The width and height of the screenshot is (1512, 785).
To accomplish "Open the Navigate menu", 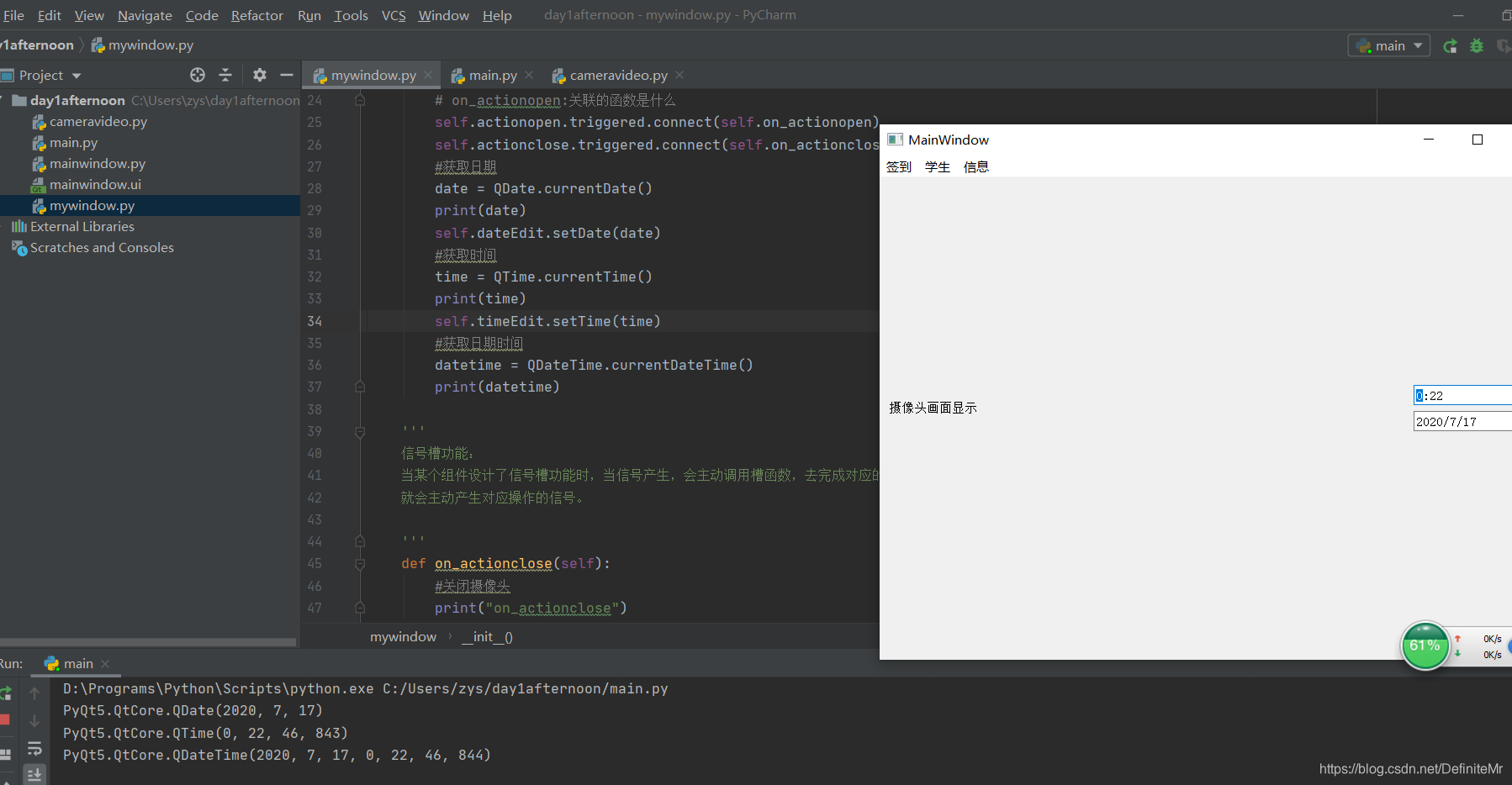I will pos(145,15).
